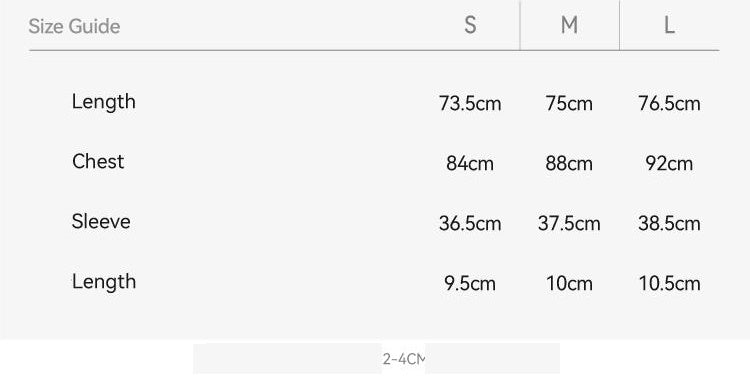Click the bottom Length row label

[x=104, y=282]
